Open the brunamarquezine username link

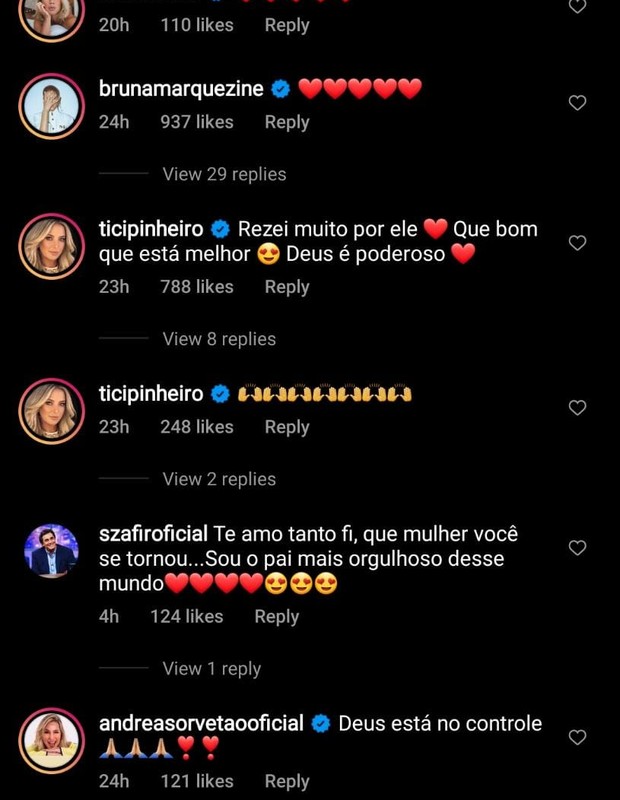(x=181, y=89)
